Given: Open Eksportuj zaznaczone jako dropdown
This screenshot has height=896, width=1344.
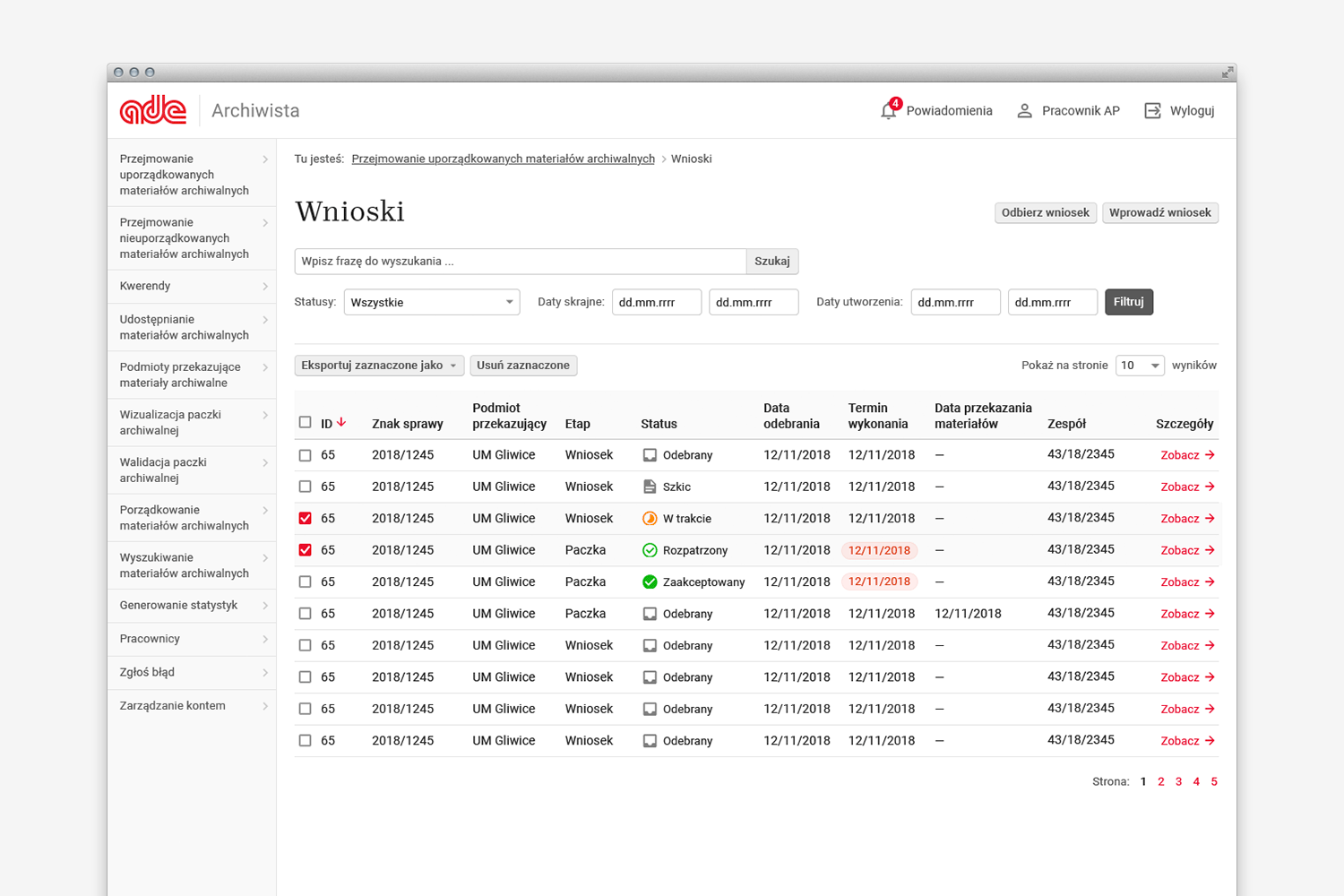Looking at the screenshot, I should (379, 366).
